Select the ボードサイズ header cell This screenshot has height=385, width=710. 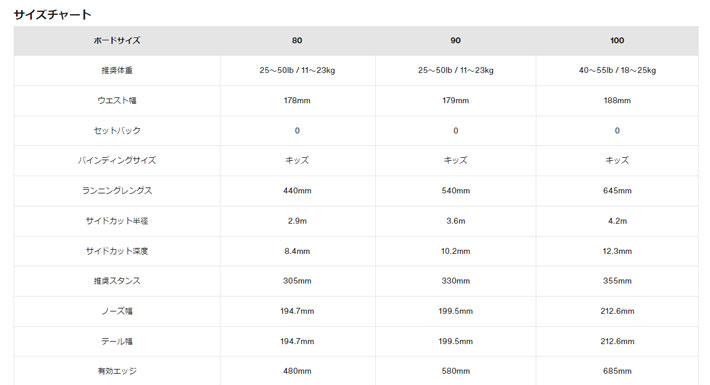pos(117,40)
